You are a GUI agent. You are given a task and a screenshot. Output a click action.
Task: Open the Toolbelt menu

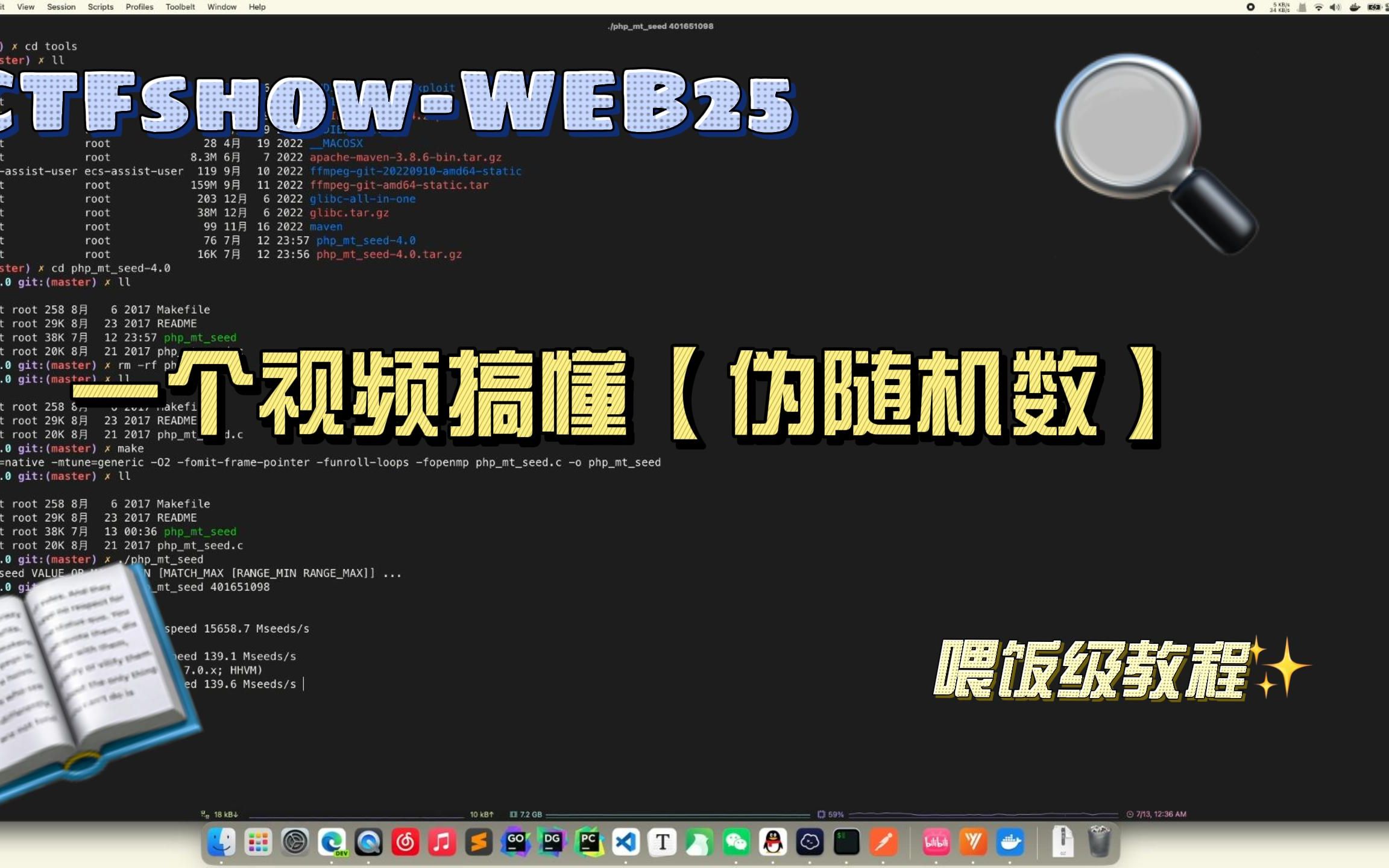click(x=180, y=7)
